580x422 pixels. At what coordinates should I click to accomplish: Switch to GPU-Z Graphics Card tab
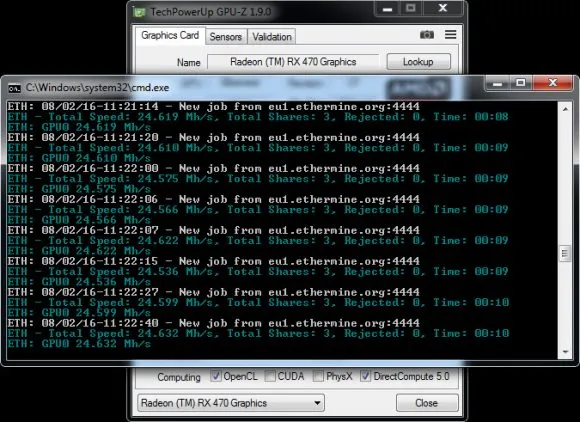click(x=170, y=36)
